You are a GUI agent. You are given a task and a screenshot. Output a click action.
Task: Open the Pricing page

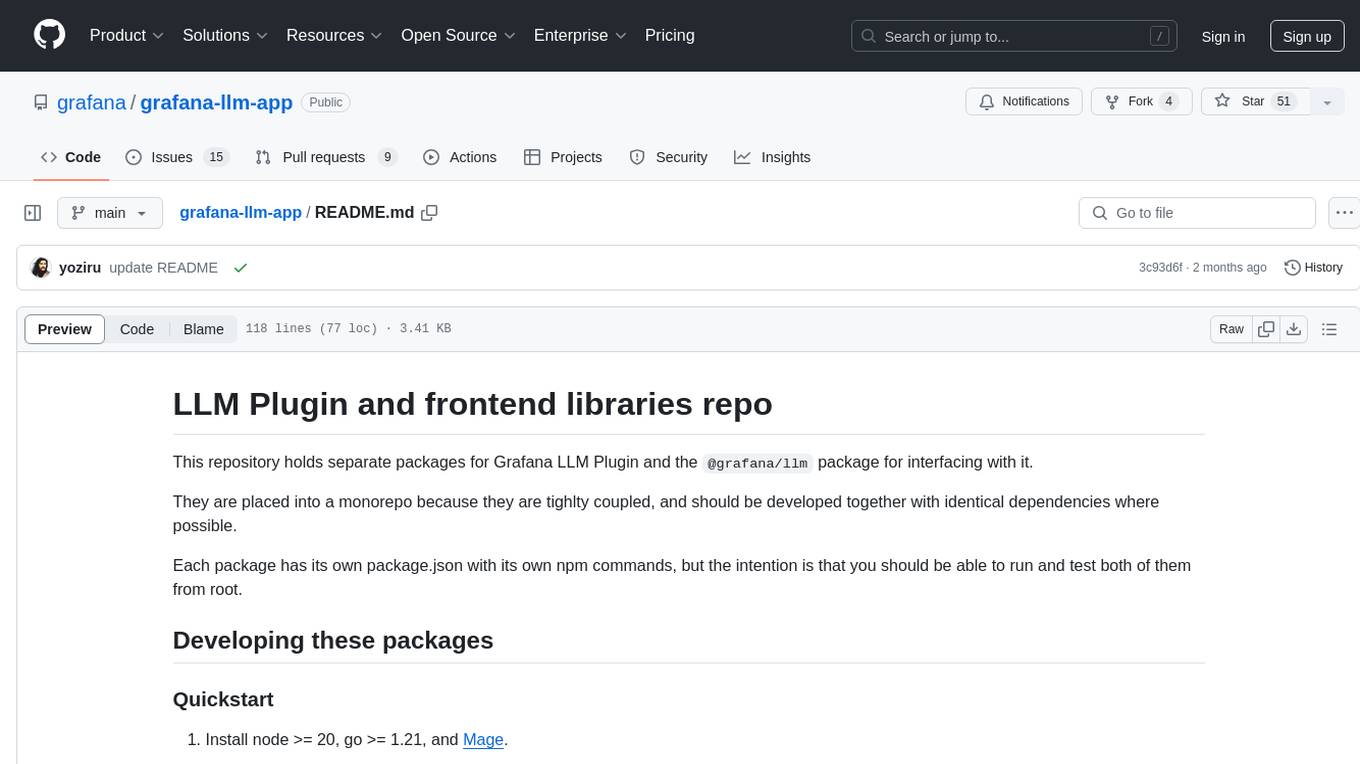tap(670, 35)
